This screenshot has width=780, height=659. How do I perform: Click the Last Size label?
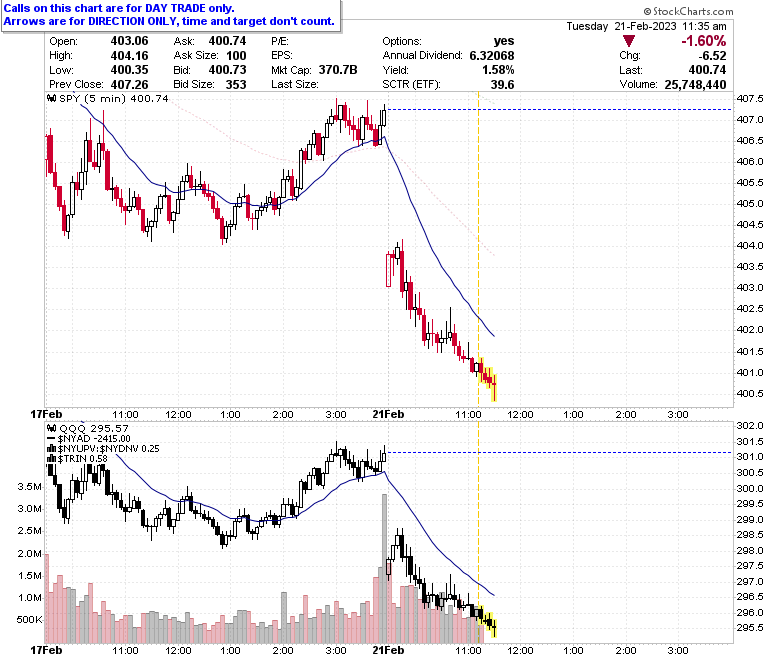click(294, 85)
